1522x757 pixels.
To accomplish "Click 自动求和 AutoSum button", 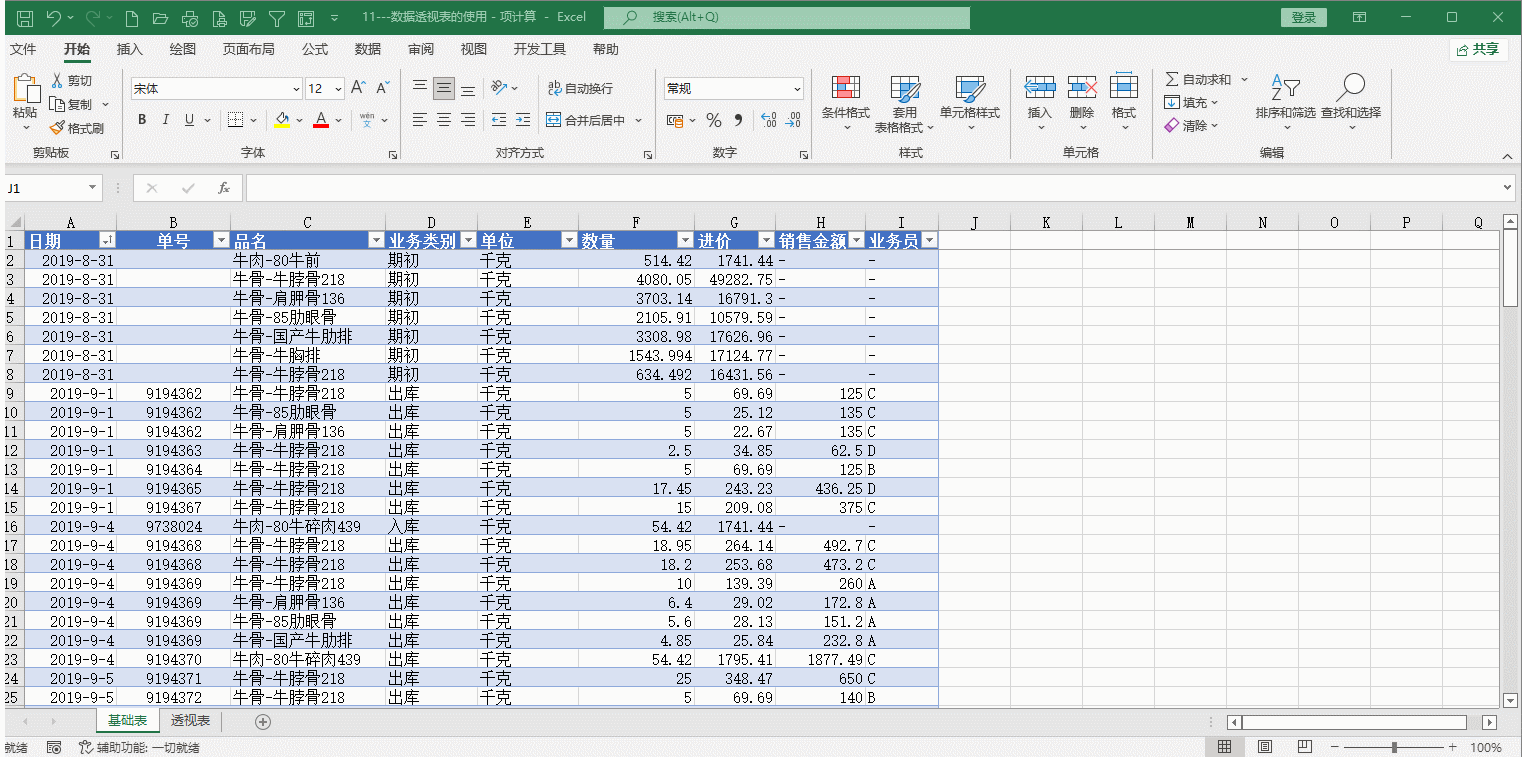I will (1198, 80).
